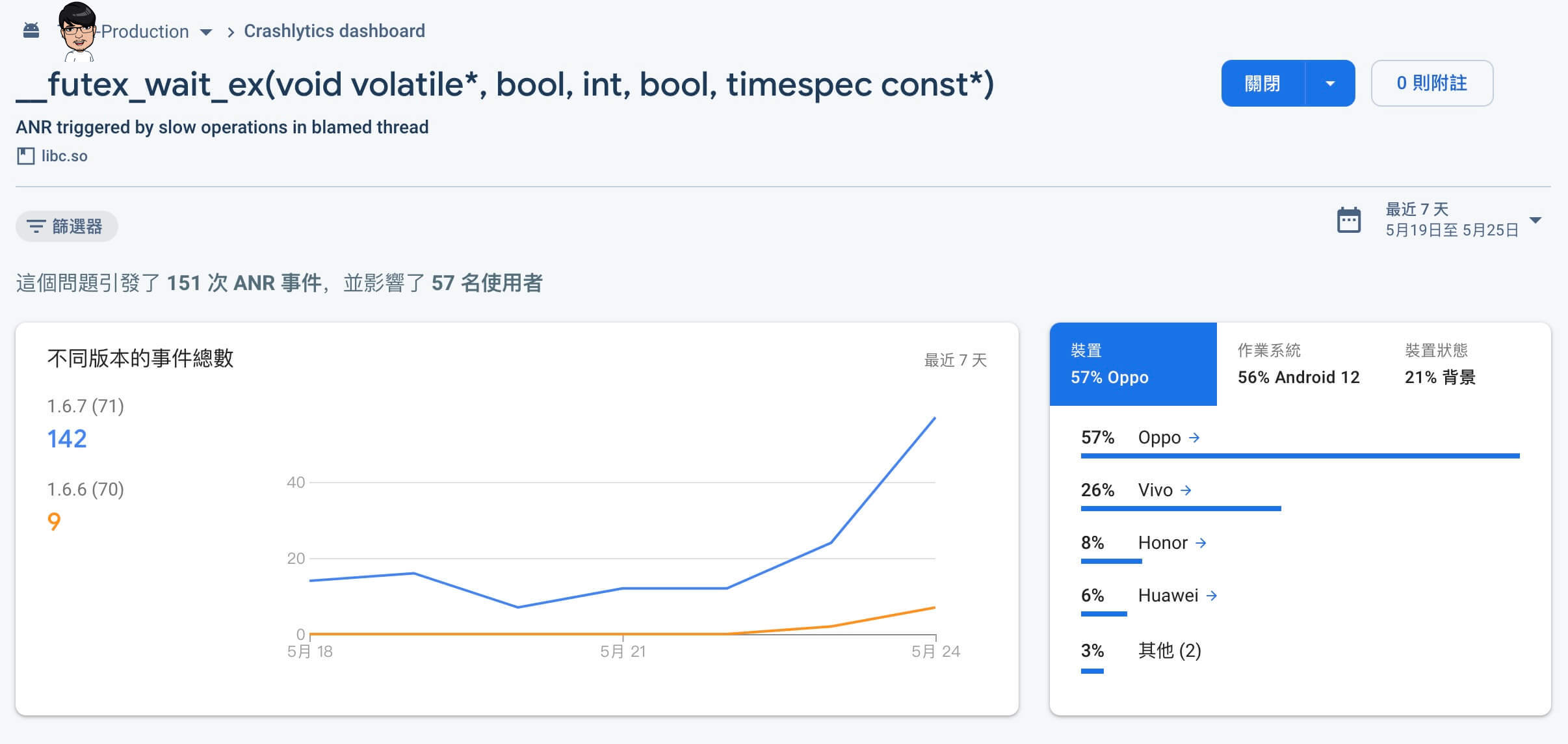The height and width of the screenshot is (744, 1568).
Task: Click the Android platform icon
Action: 31,31
